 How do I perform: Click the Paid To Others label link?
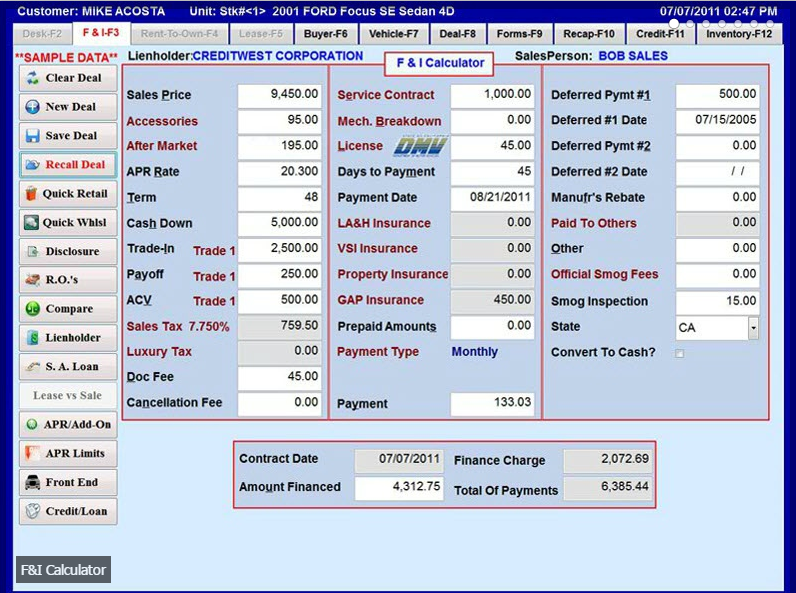[593, 223]
